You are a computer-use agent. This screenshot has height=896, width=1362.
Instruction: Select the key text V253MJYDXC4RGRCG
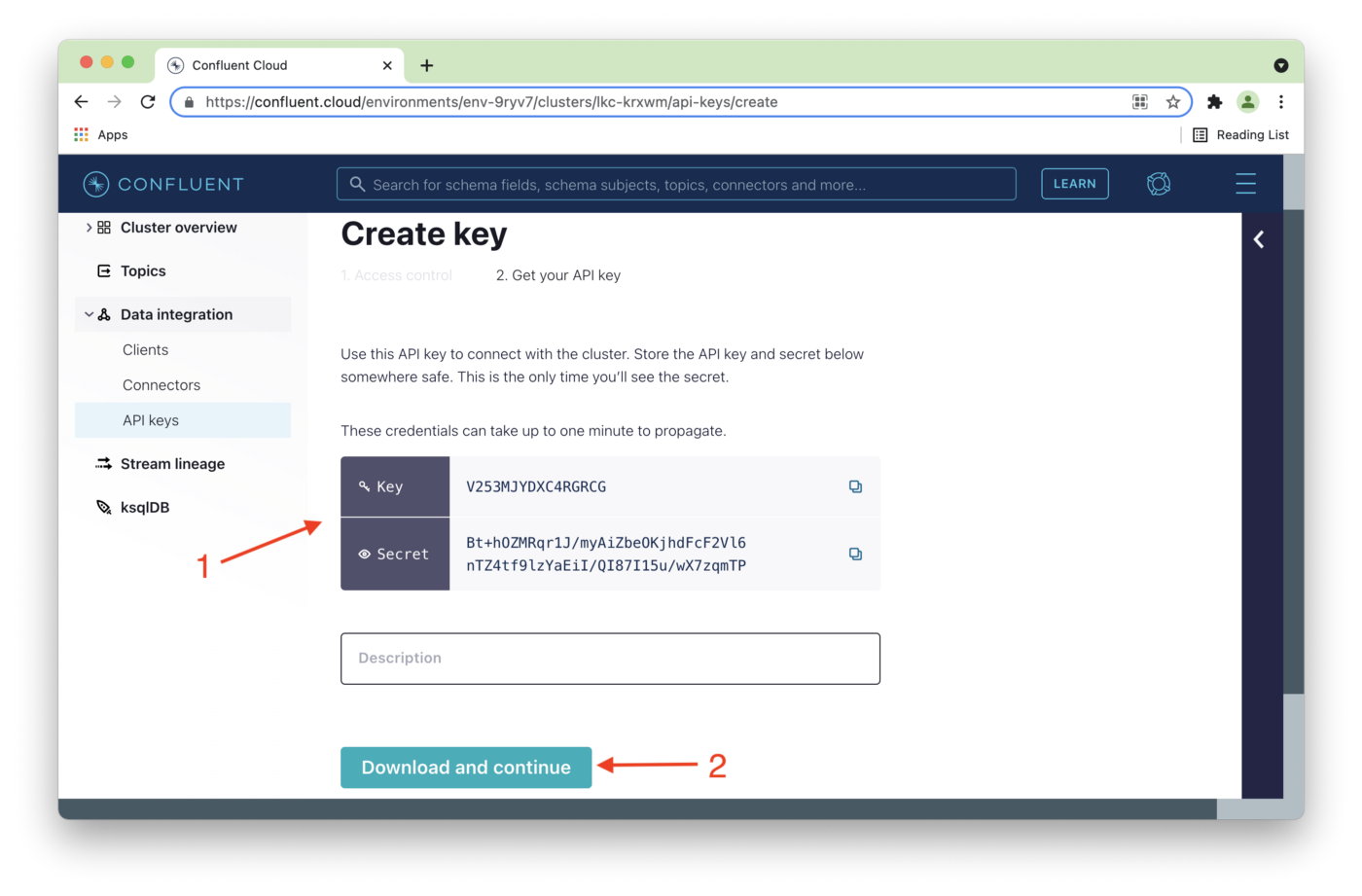click(536, 486)
